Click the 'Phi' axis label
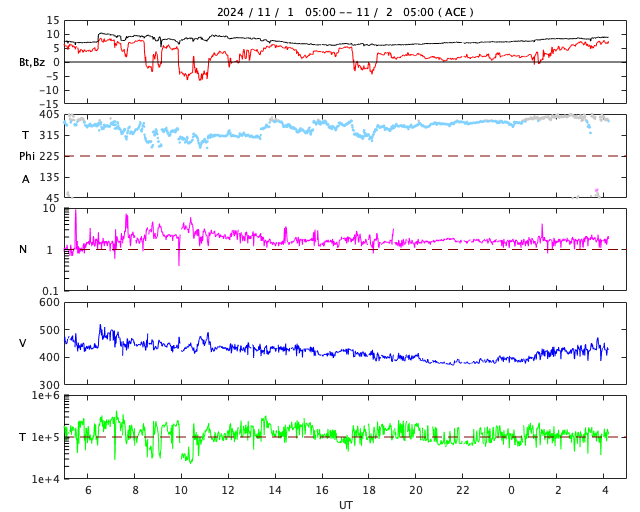The width and height of the screenshot is (640, 512). (27, 156)
